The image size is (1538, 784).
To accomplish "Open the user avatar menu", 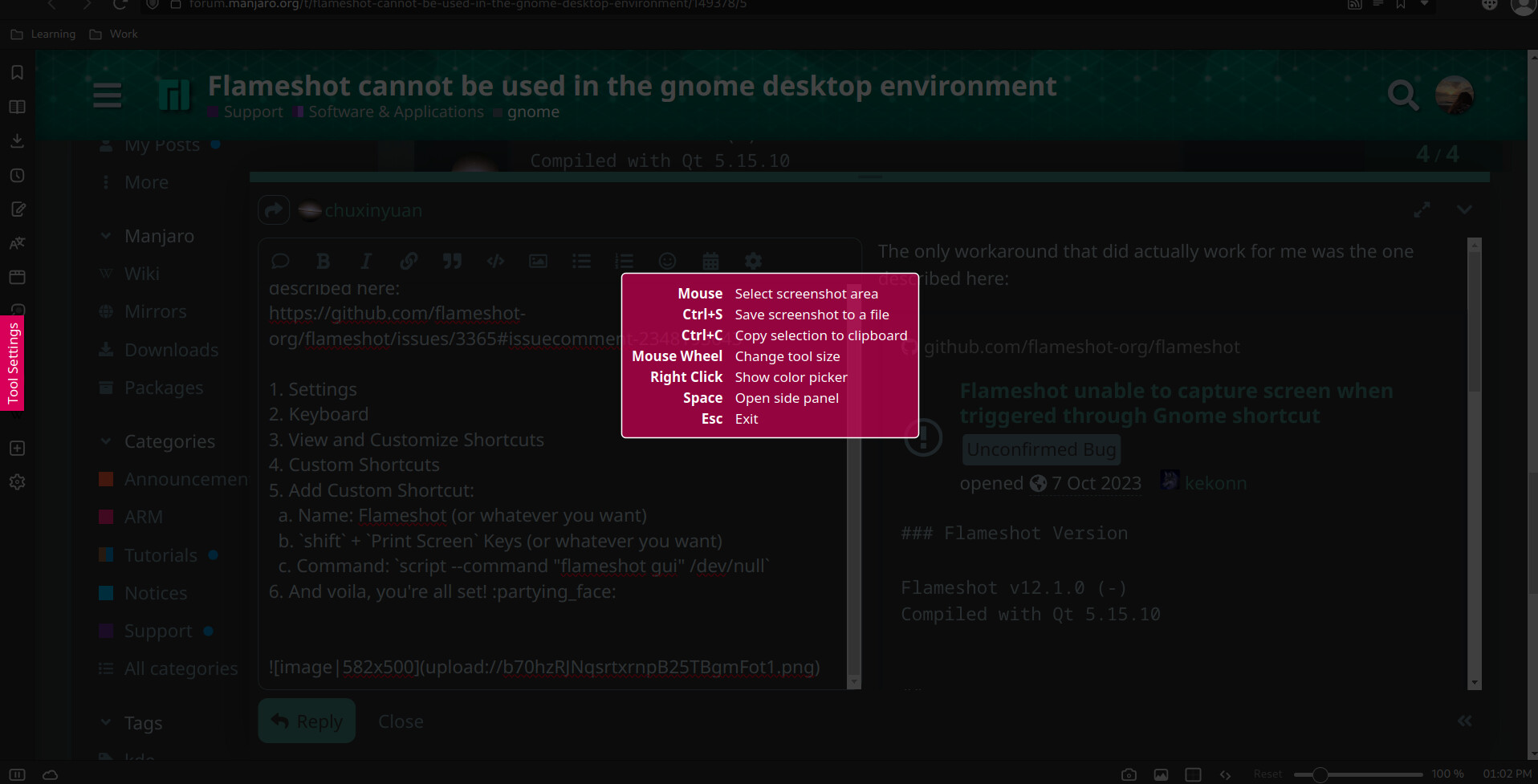I will point(1454,95).
